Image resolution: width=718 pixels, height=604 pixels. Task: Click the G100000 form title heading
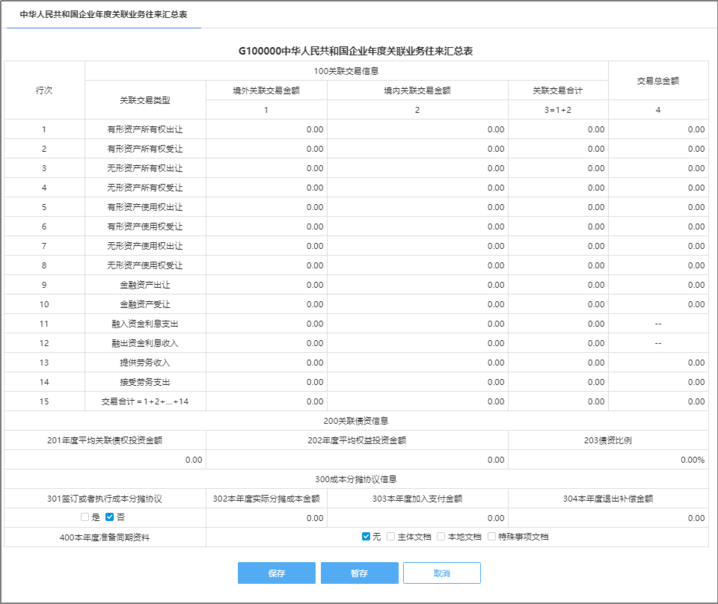pyautogui.click(x=355, y=51)
